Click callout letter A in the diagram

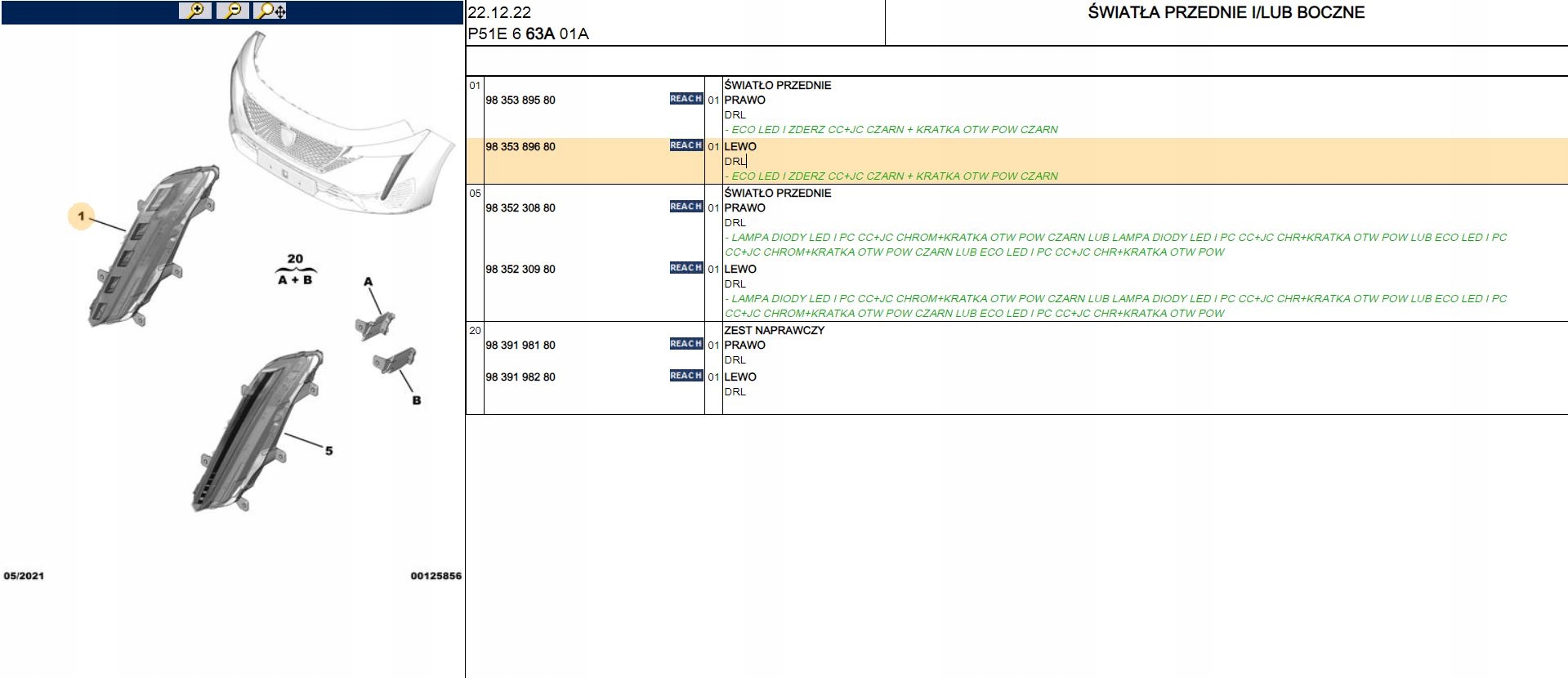click(369, 282)
